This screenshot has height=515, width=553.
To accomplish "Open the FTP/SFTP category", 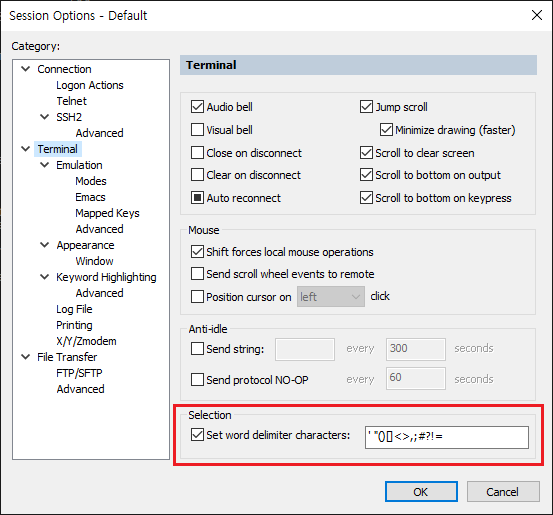I will point(79,373).
